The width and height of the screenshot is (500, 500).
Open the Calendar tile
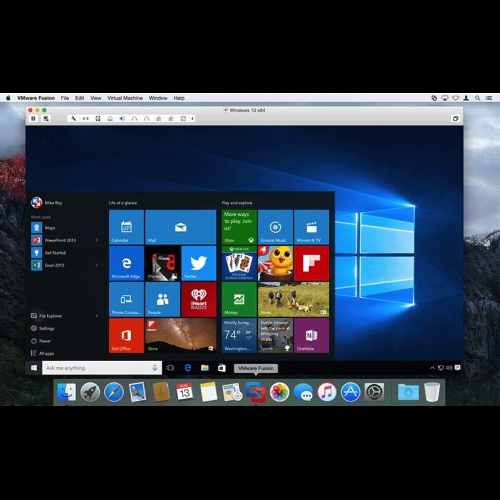[126, 227]
